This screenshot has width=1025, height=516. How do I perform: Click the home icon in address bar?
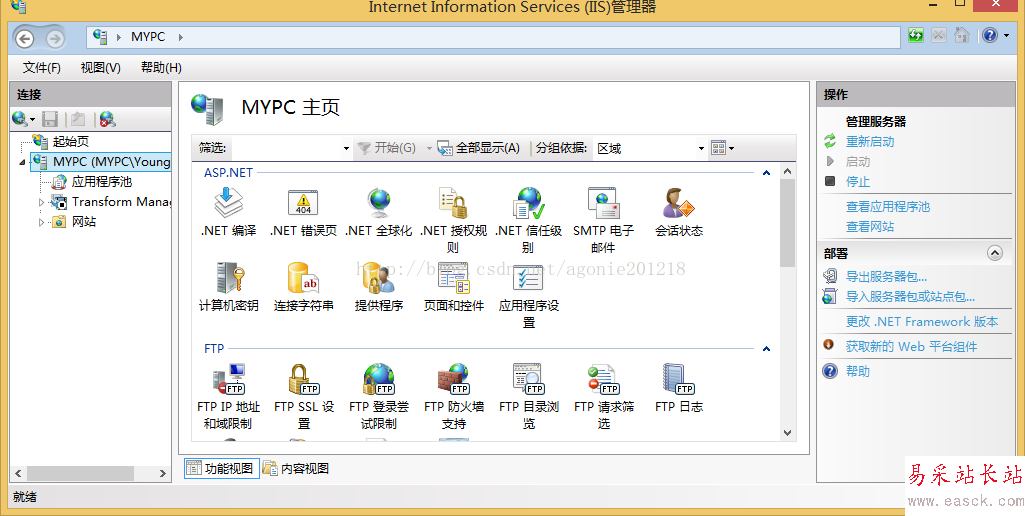tap(961, 35)
